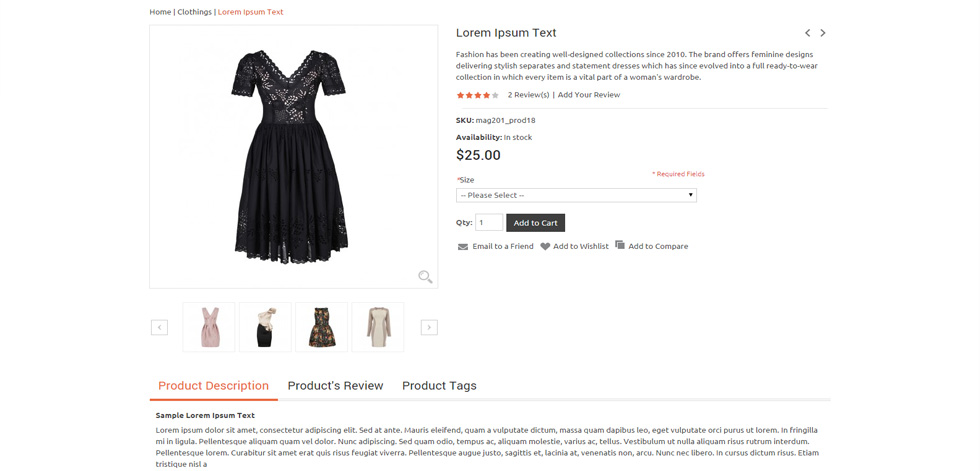Viewport: 980px width, 471px height.
Task: Click the Qty input field
Action: [x=489, y=222]
